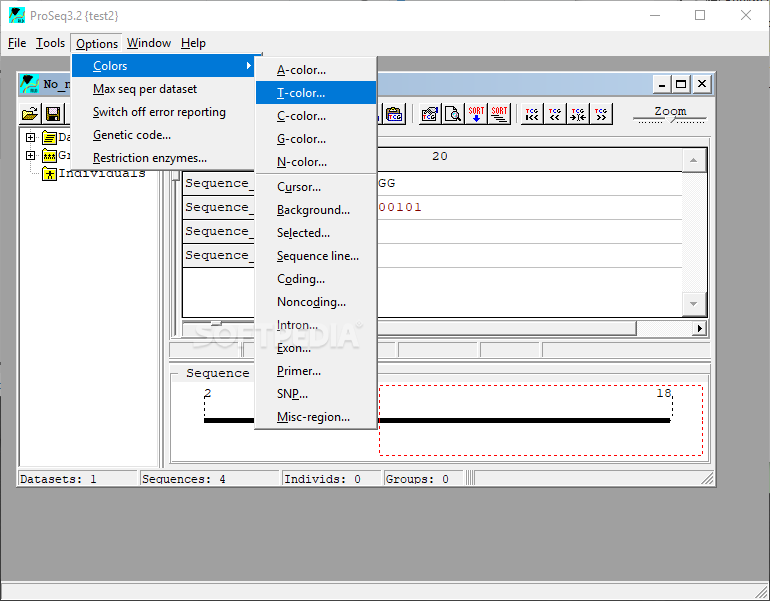Click the '00101' sequence text
The height and width of the screenshot is (601, 770).
click(400, 207)
